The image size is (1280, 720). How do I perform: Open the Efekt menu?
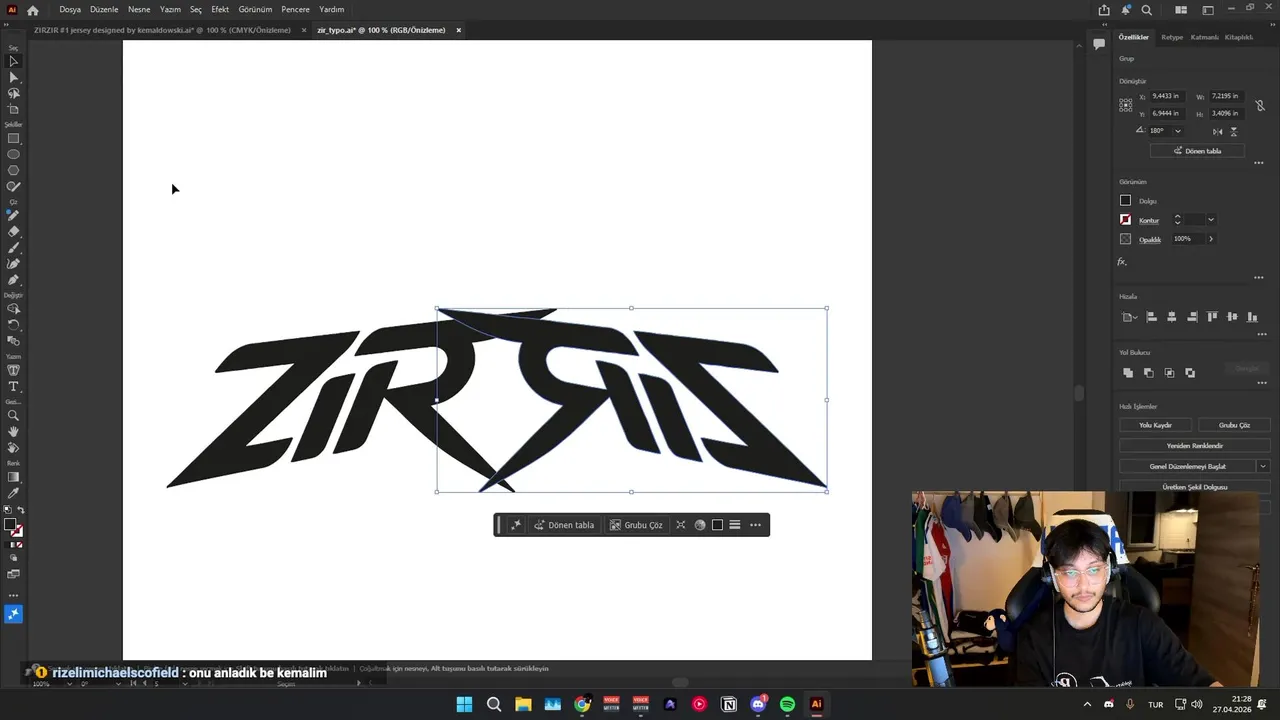pos(220,10)
